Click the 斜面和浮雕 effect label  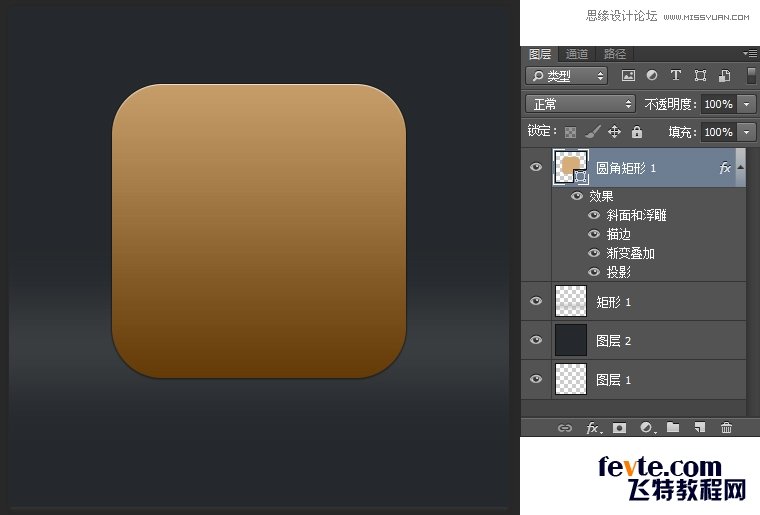click(x=636, y=215)
